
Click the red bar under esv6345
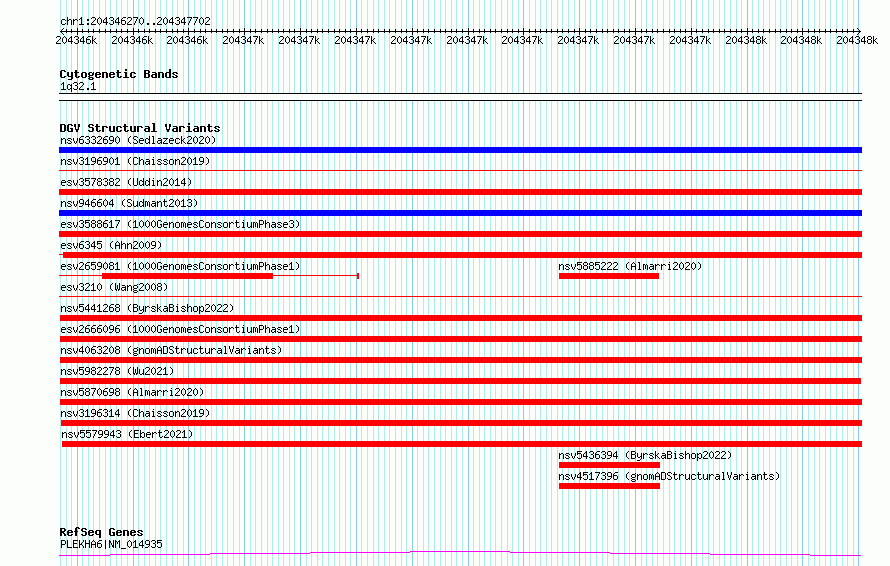tap(463, 255)
